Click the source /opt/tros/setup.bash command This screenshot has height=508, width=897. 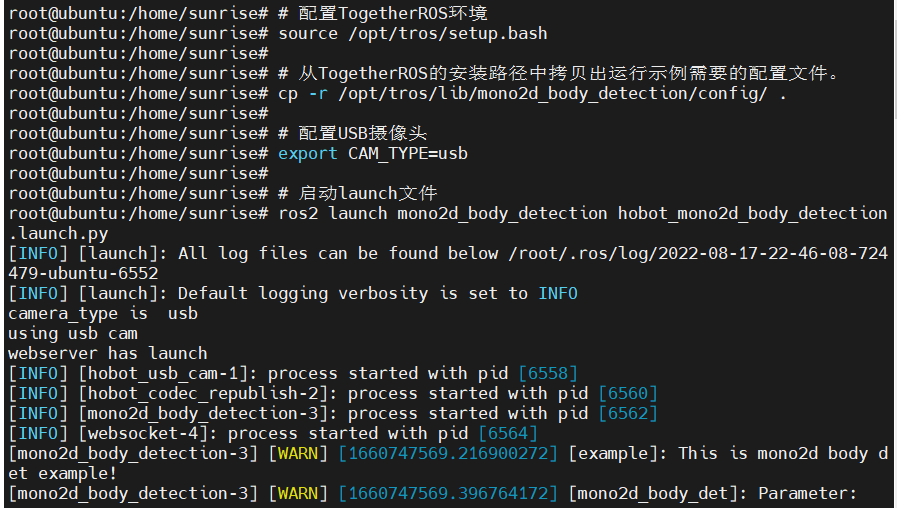[x=412, y=34]
